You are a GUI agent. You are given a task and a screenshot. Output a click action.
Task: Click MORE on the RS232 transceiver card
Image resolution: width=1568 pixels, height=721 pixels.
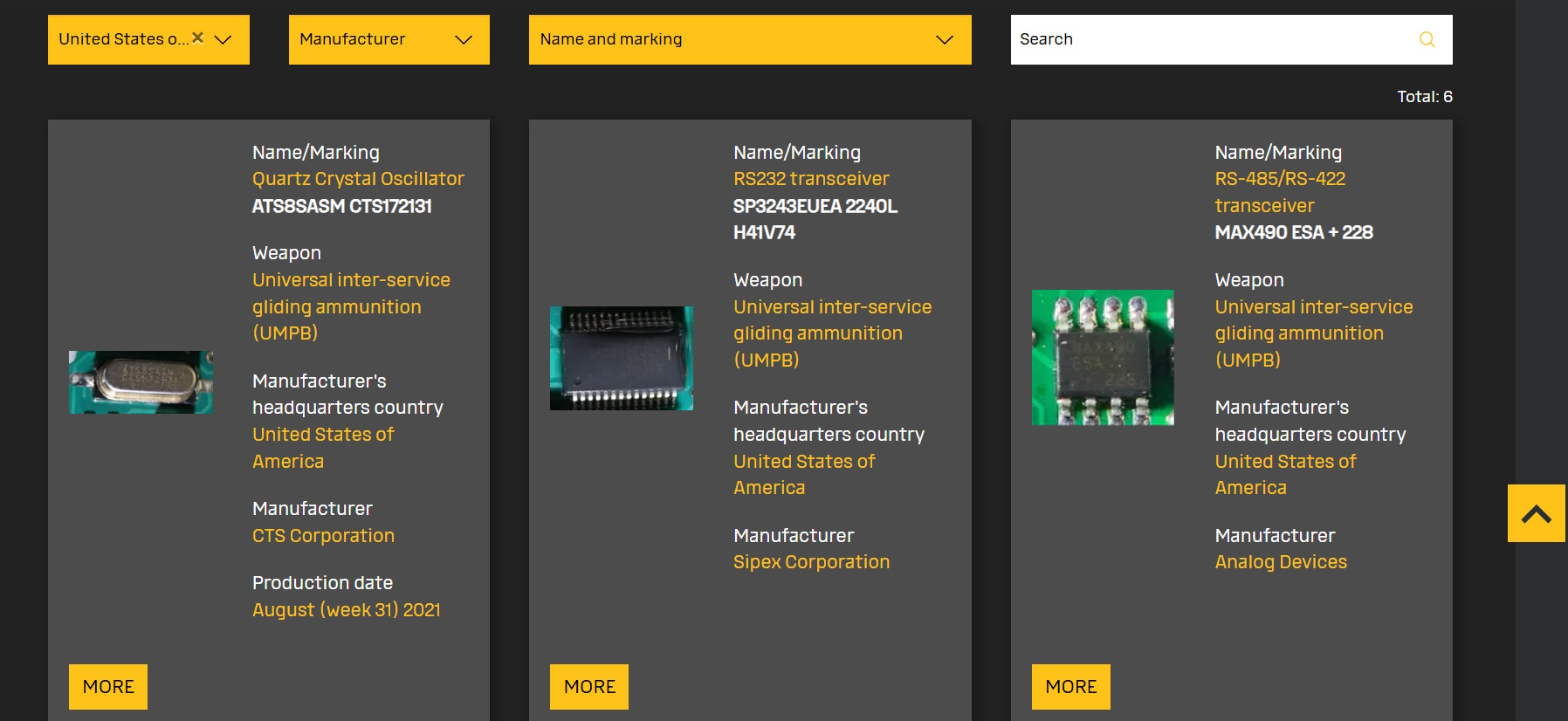(589, 687)
